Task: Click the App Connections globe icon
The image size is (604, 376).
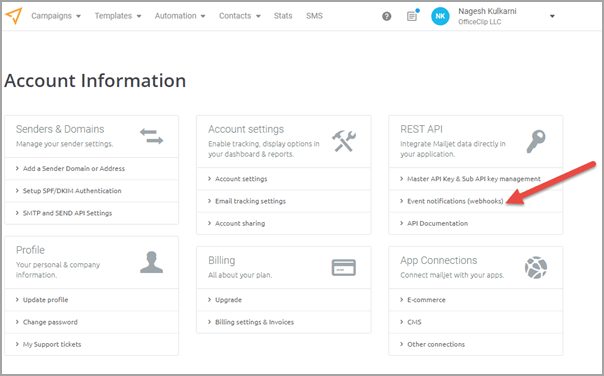Action: click(x=536, y=267)
